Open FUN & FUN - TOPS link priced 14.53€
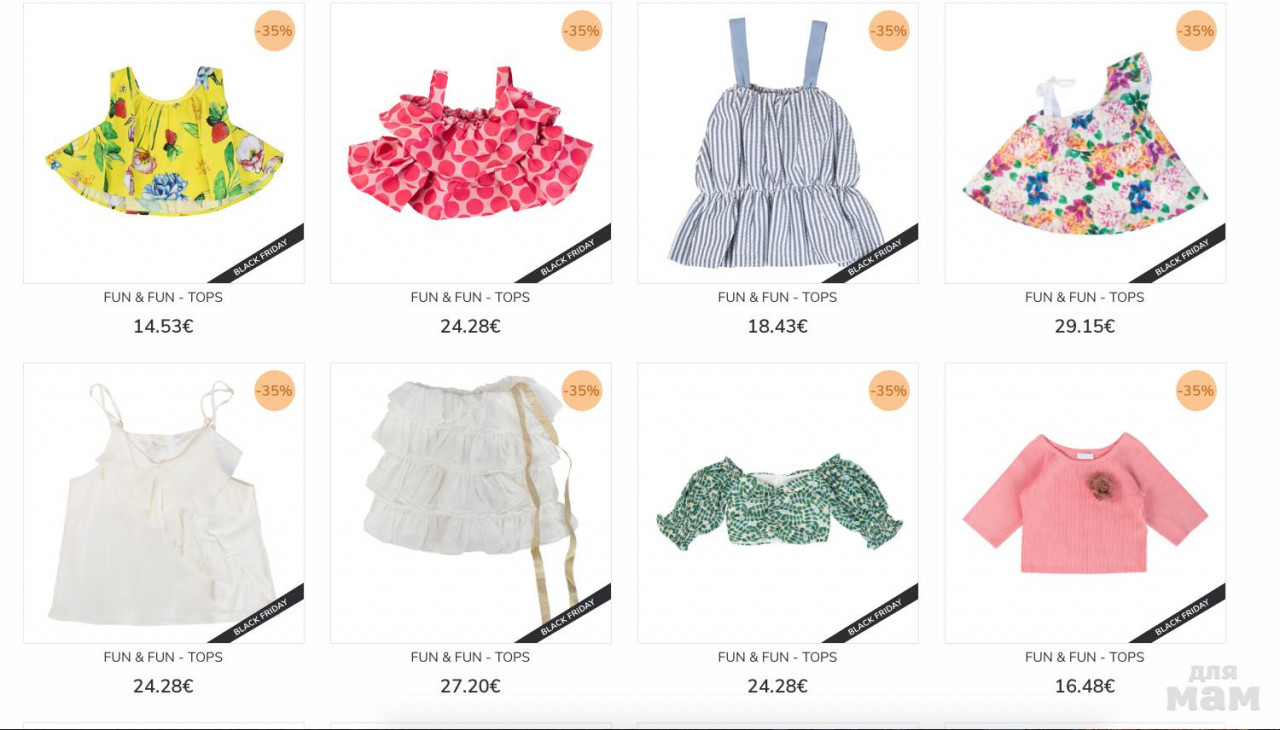 tap(163, 297)
